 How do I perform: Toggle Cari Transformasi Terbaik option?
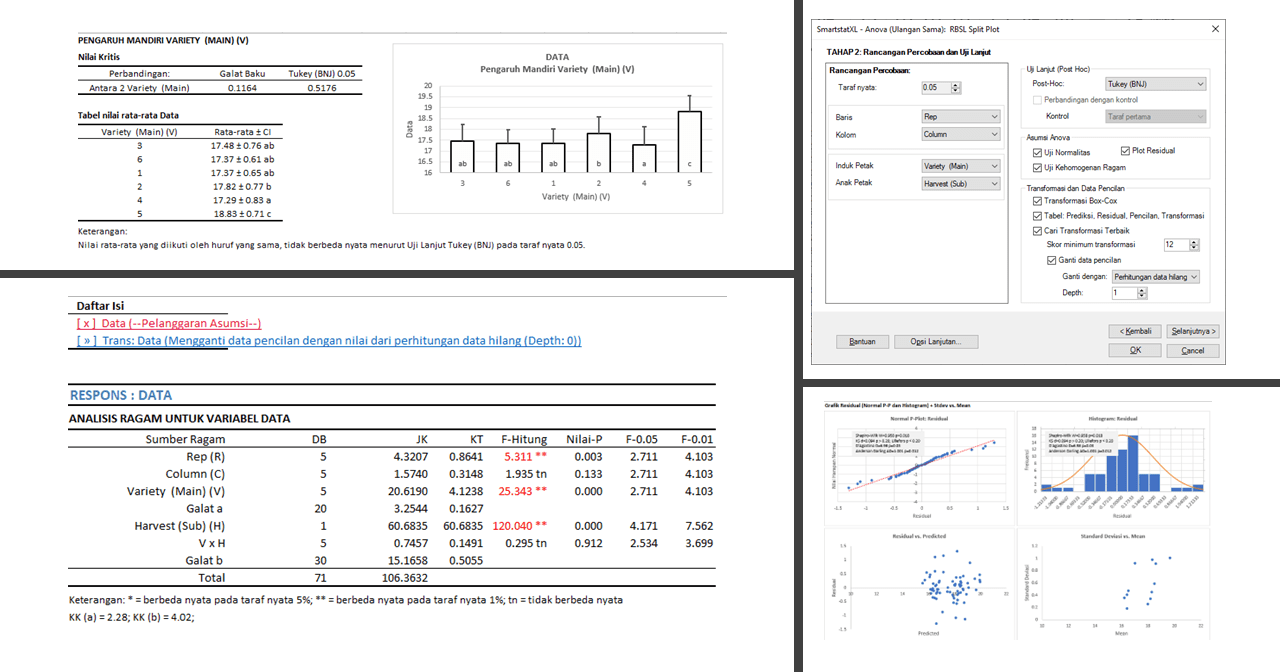[x=1036, y=229]
